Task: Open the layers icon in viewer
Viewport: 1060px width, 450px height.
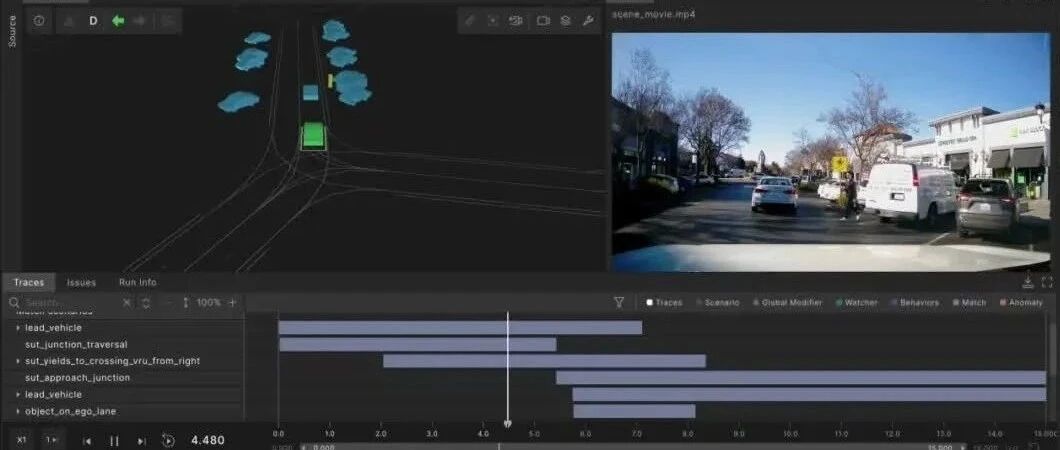Action: pos(565,21)
